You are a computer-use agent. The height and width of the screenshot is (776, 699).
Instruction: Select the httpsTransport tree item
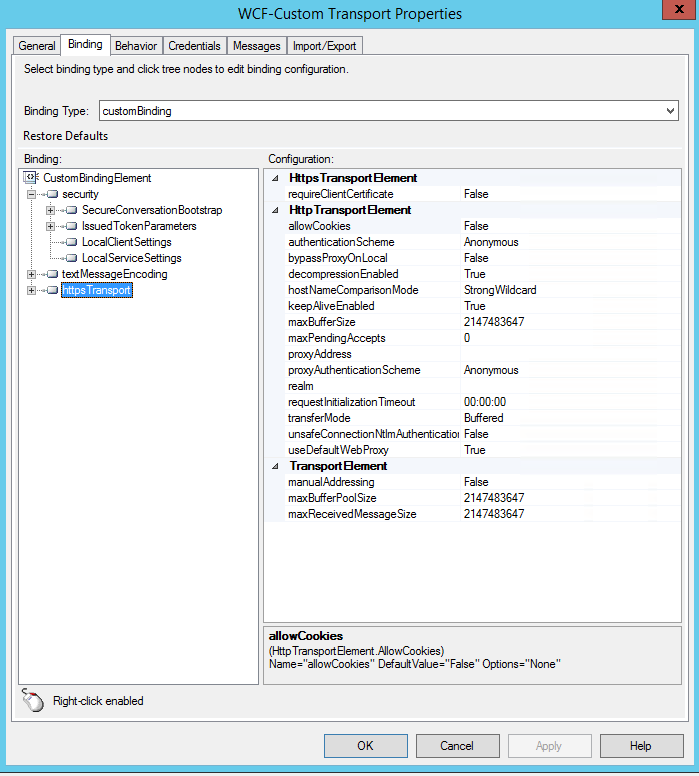(97, 290)
